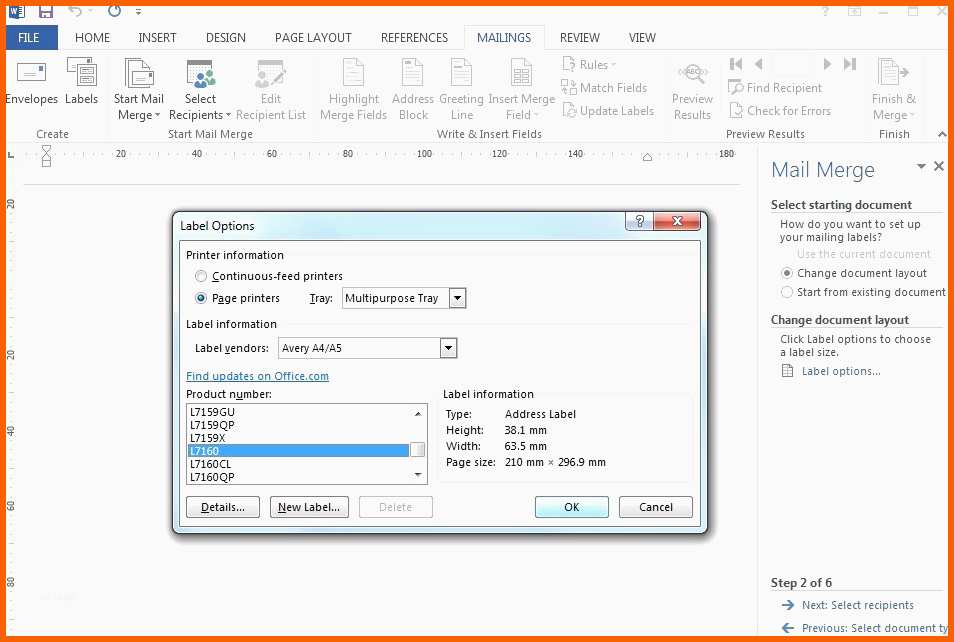Open the Tray dropdown list
This screenshot has width=954, height=642.
tap(458, 298)
